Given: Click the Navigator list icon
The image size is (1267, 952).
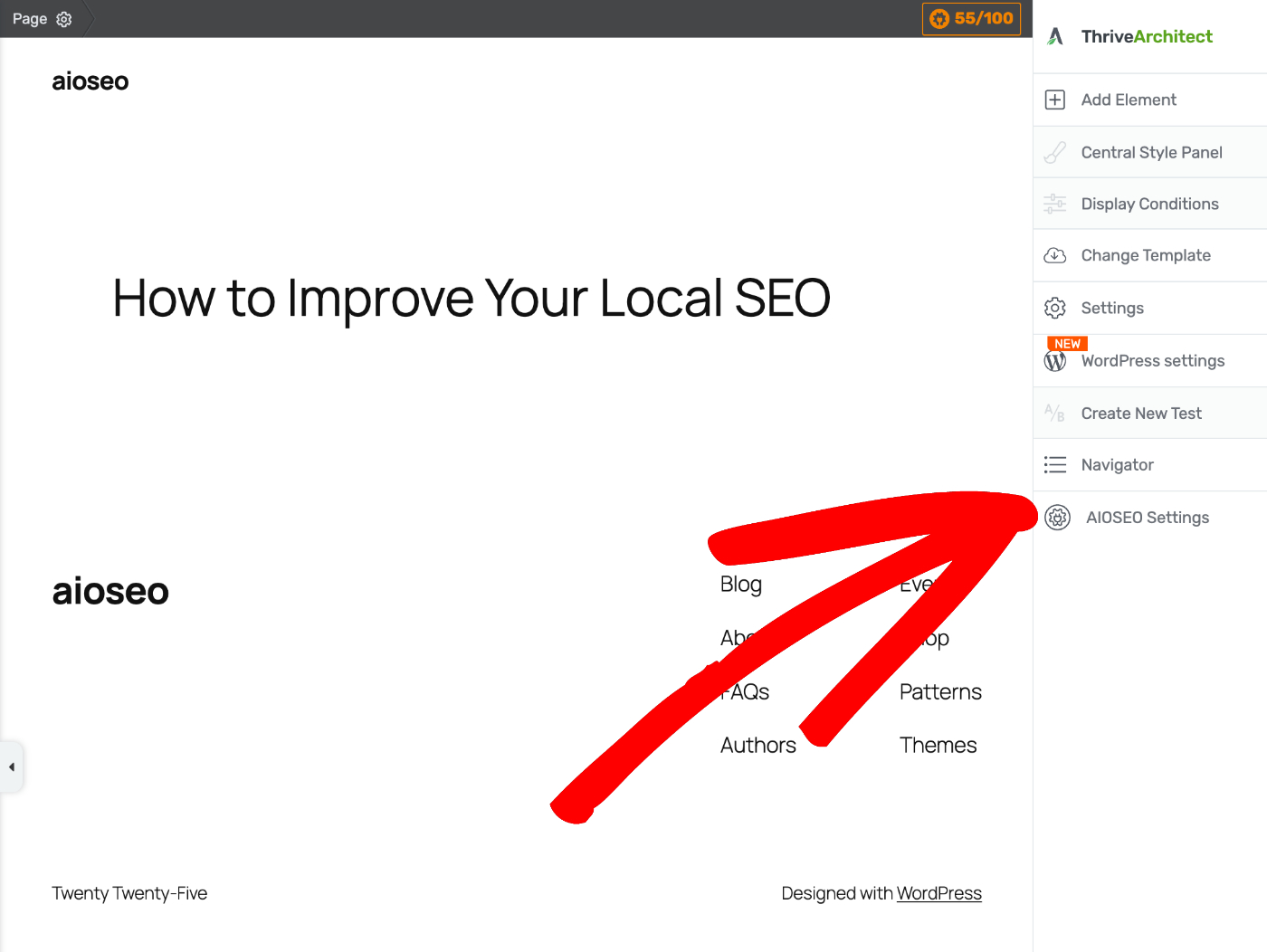Looking at the screenshot, I should click(x=1055, y=464).
